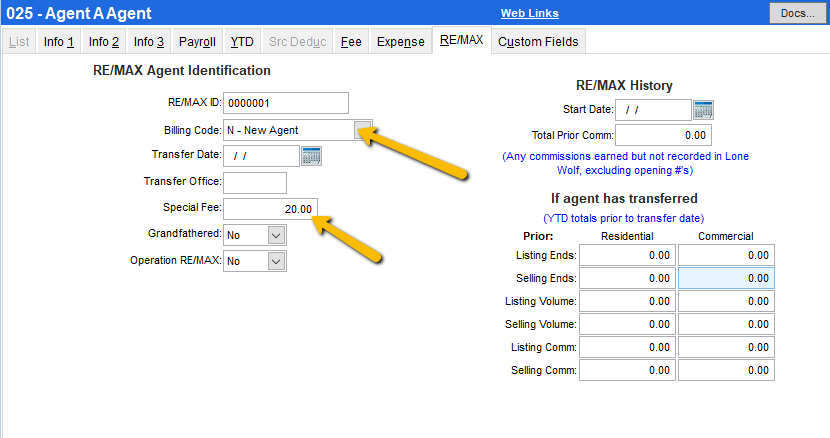Expand the Billing Code dropdown
The image size is (830, 438).
point(363,130)
